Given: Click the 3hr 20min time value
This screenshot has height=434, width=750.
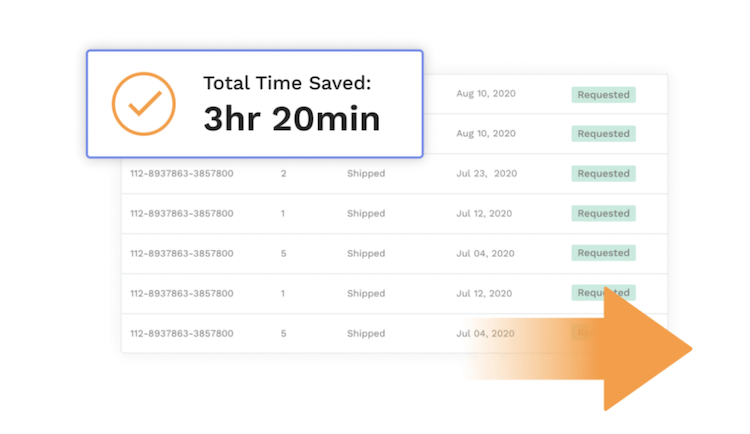Looking at the screenshot, I should click(x=291, y=119).
